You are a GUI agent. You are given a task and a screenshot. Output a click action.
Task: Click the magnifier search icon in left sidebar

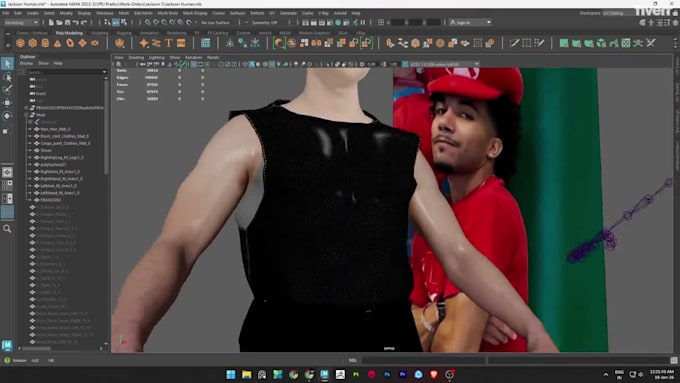[x=7, y=229]
